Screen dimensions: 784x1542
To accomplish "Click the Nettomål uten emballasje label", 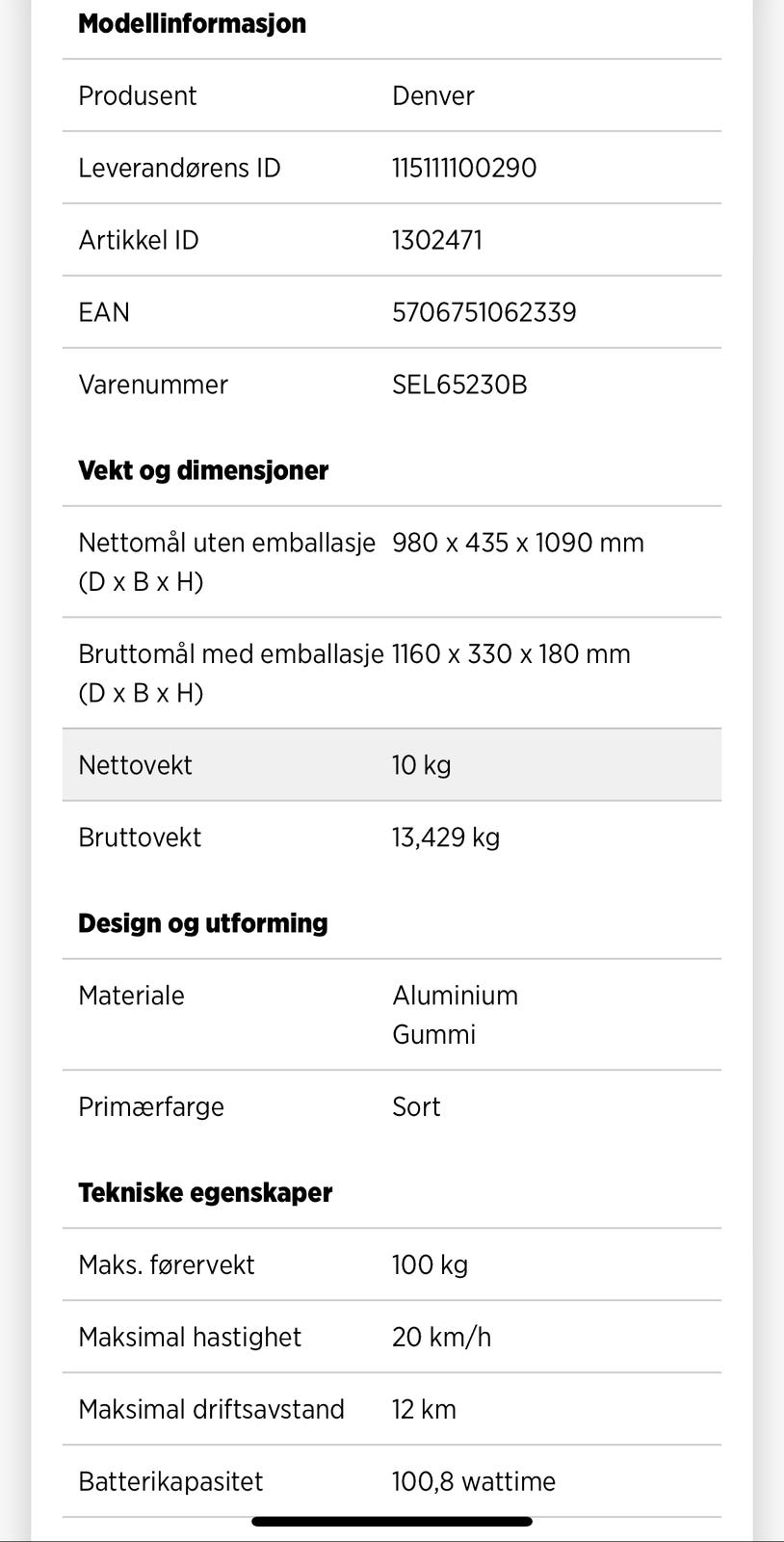I will (x=226, y=544).
